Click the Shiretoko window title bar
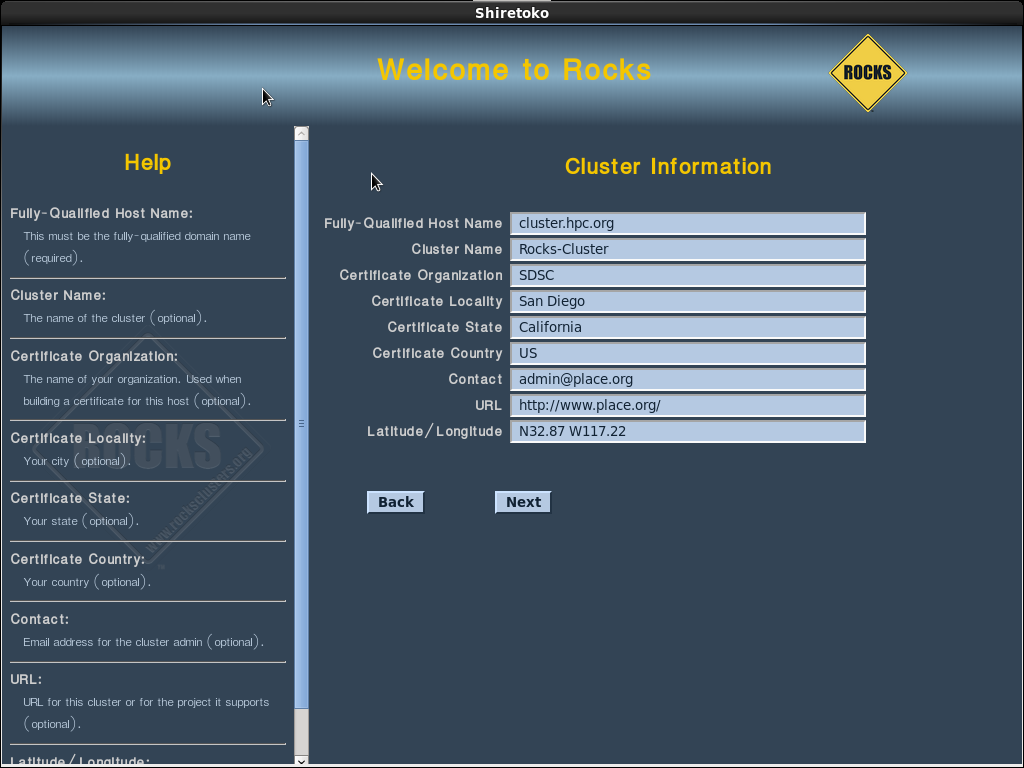1024x768 pixels. click(x=511, y=12)
